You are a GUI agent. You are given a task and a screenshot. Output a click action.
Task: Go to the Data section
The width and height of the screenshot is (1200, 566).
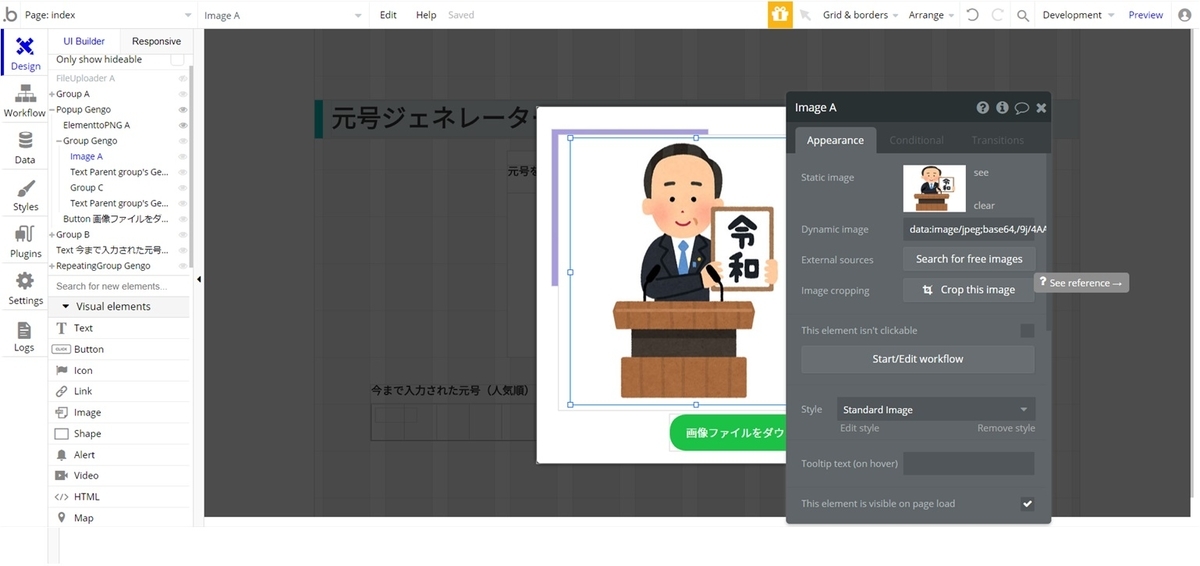pos(25,148)
